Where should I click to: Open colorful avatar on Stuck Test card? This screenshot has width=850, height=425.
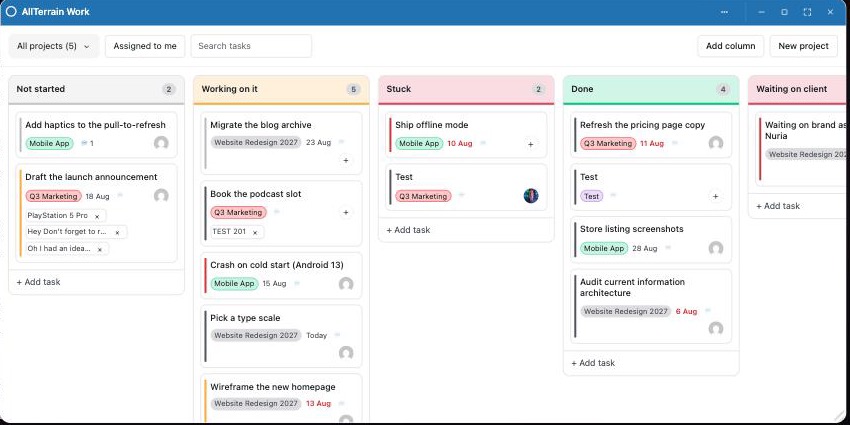click(531, 196)
